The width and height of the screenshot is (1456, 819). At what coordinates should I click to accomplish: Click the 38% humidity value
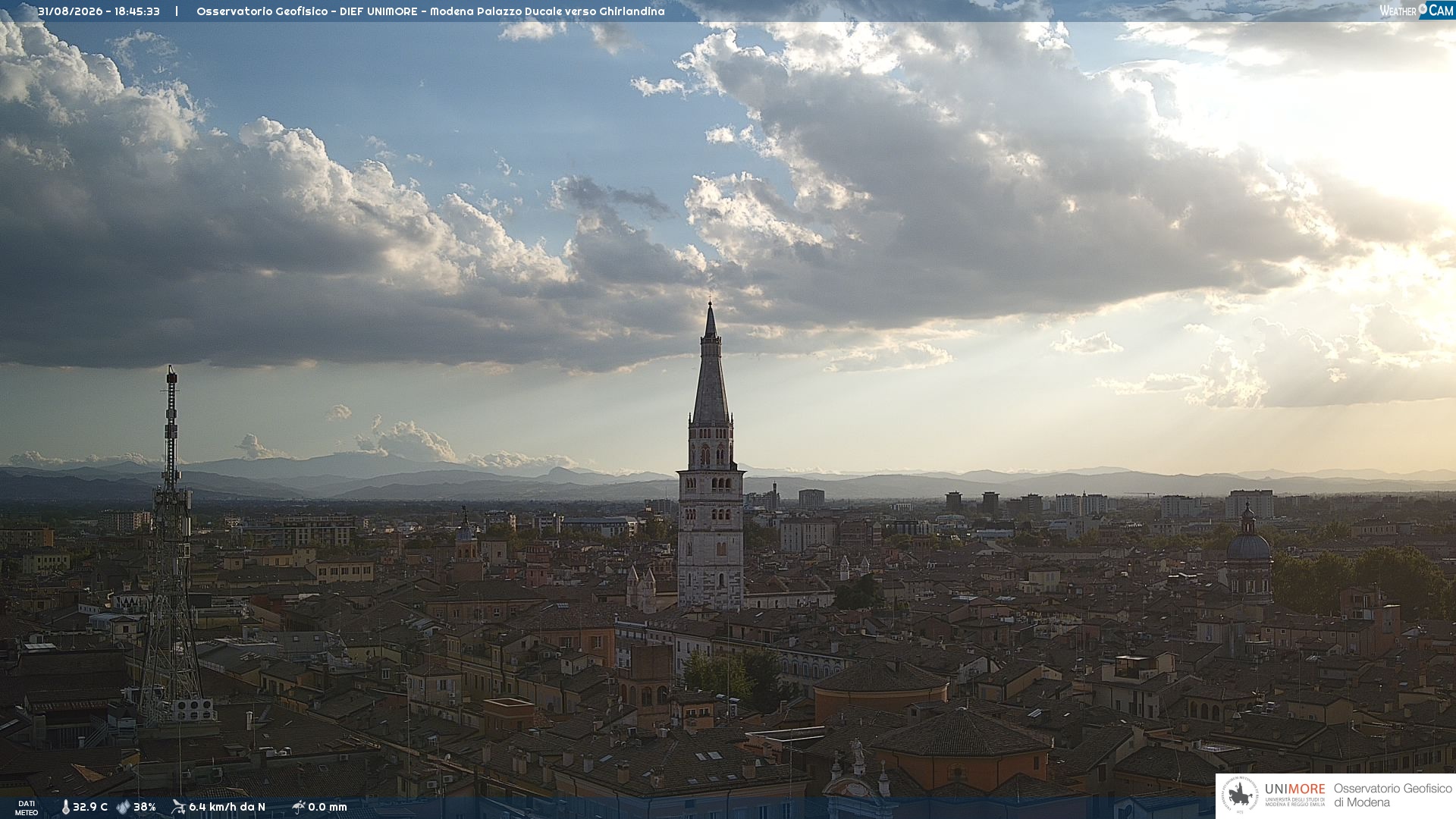point(145,807)
